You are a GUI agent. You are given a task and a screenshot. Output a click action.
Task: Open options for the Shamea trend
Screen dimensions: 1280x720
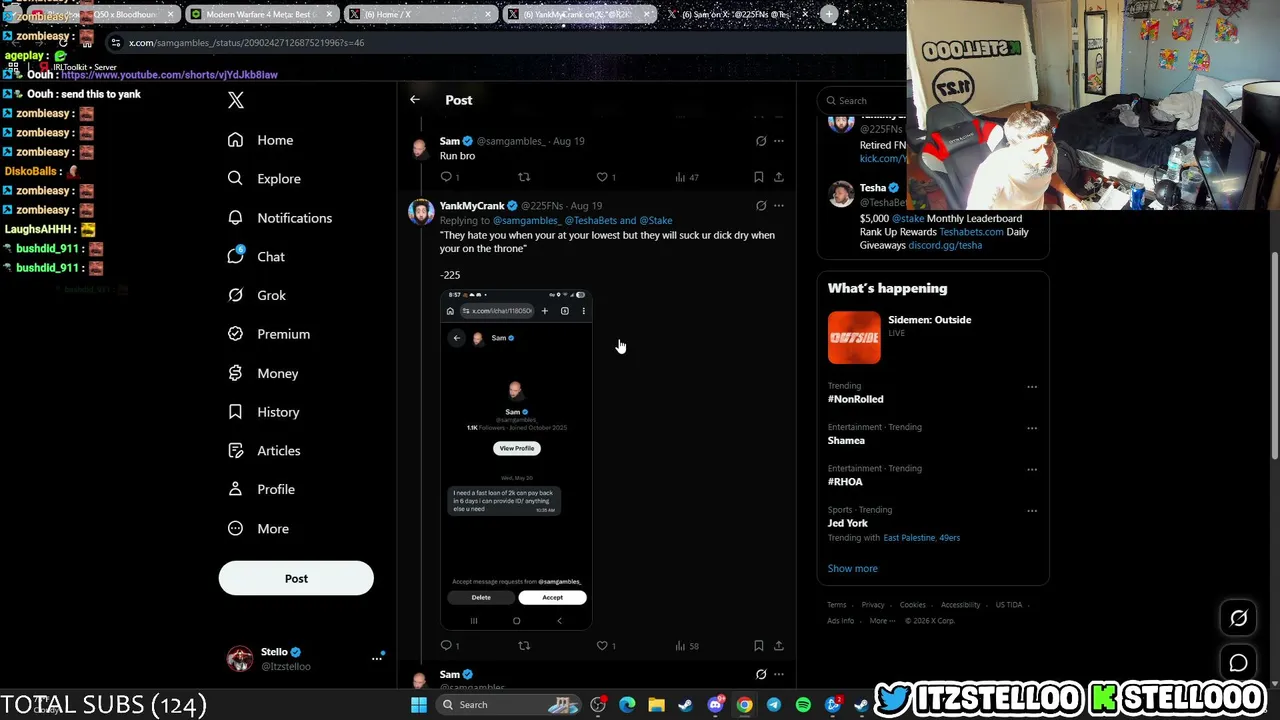point(1032,428)
